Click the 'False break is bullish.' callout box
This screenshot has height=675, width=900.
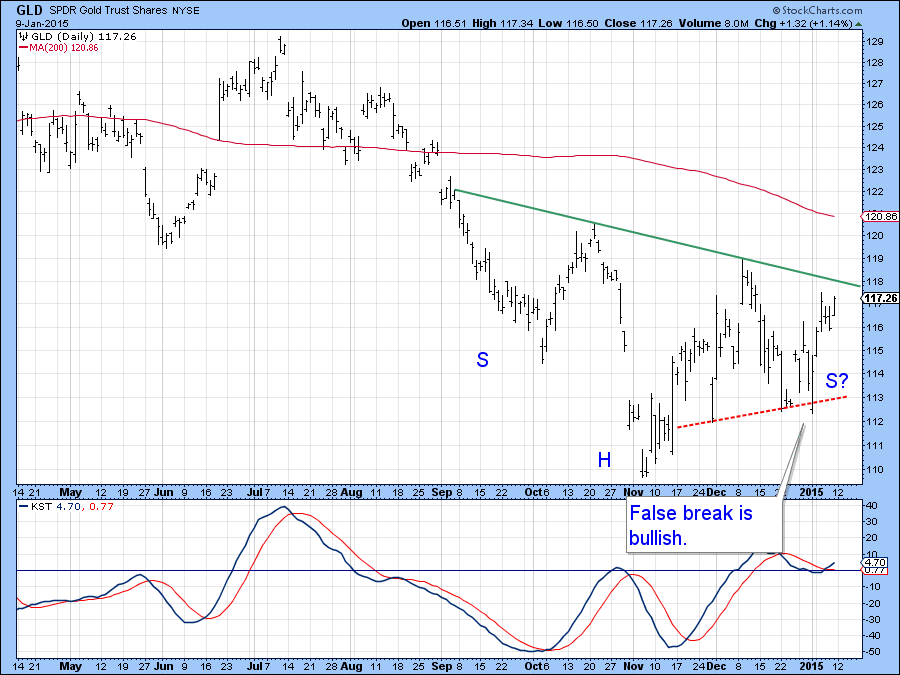tap(704, 525)
